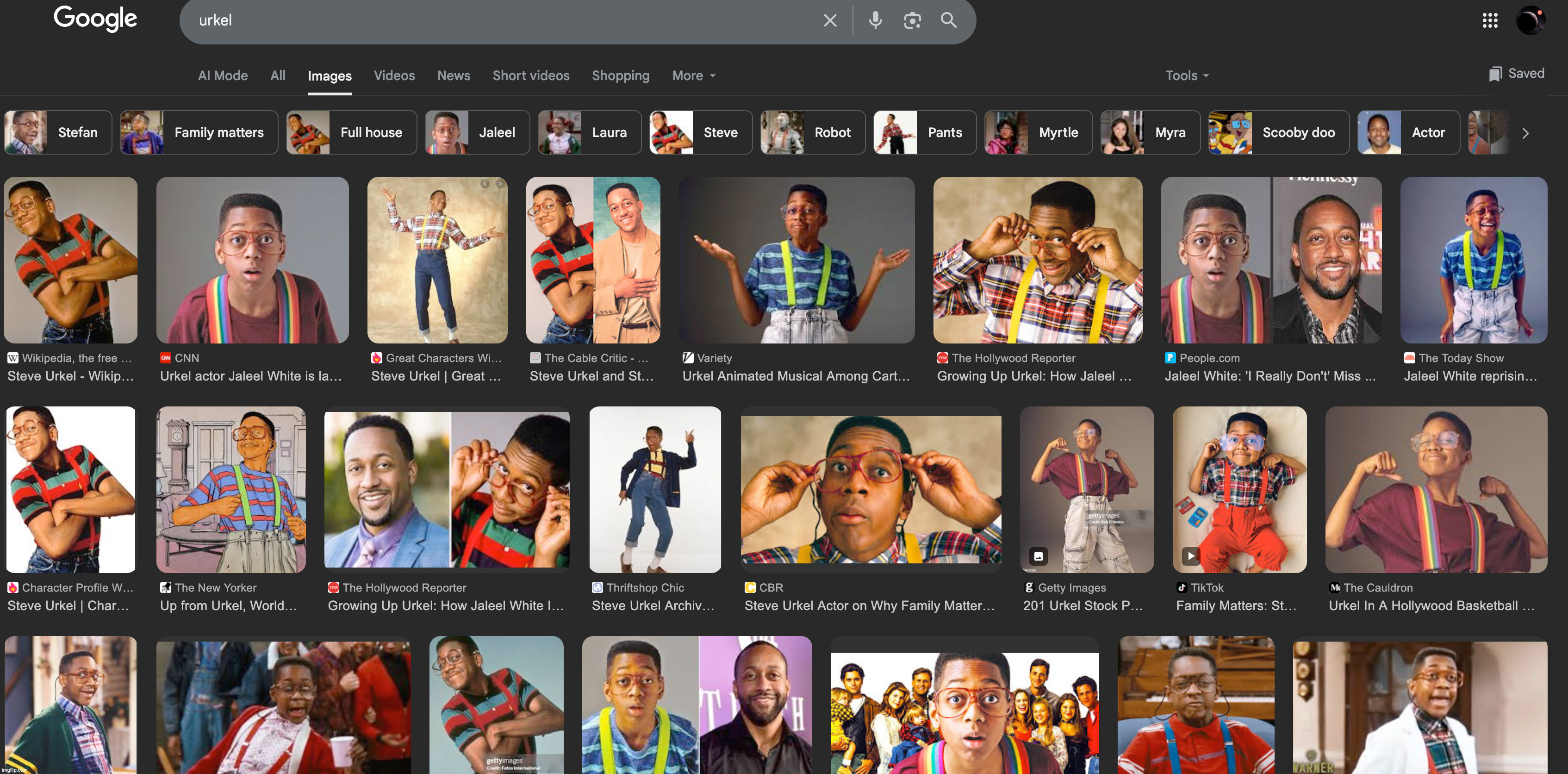Viewport: 1568px width, 774px height.
Task: Click the CNN source favicon
Action: pos(166,358)
